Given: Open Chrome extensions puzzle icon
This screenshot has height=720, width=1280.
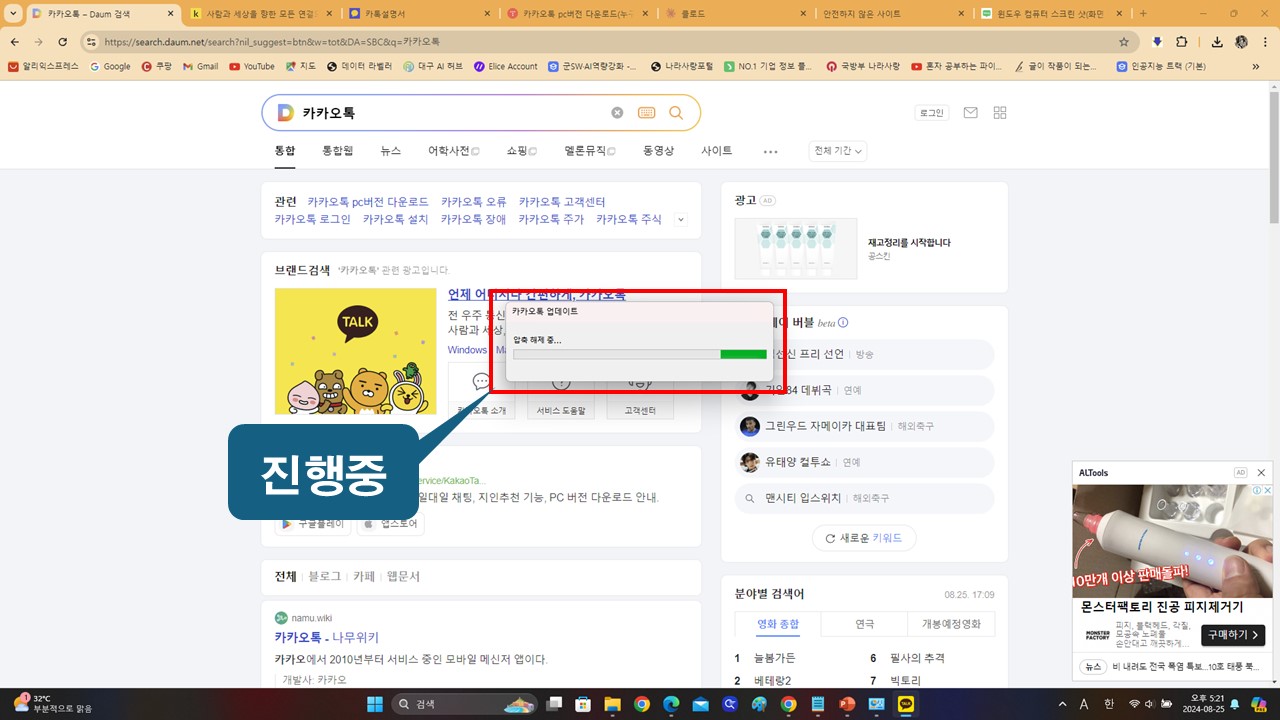Looking at the screenshot, I should click(1181, 42).
